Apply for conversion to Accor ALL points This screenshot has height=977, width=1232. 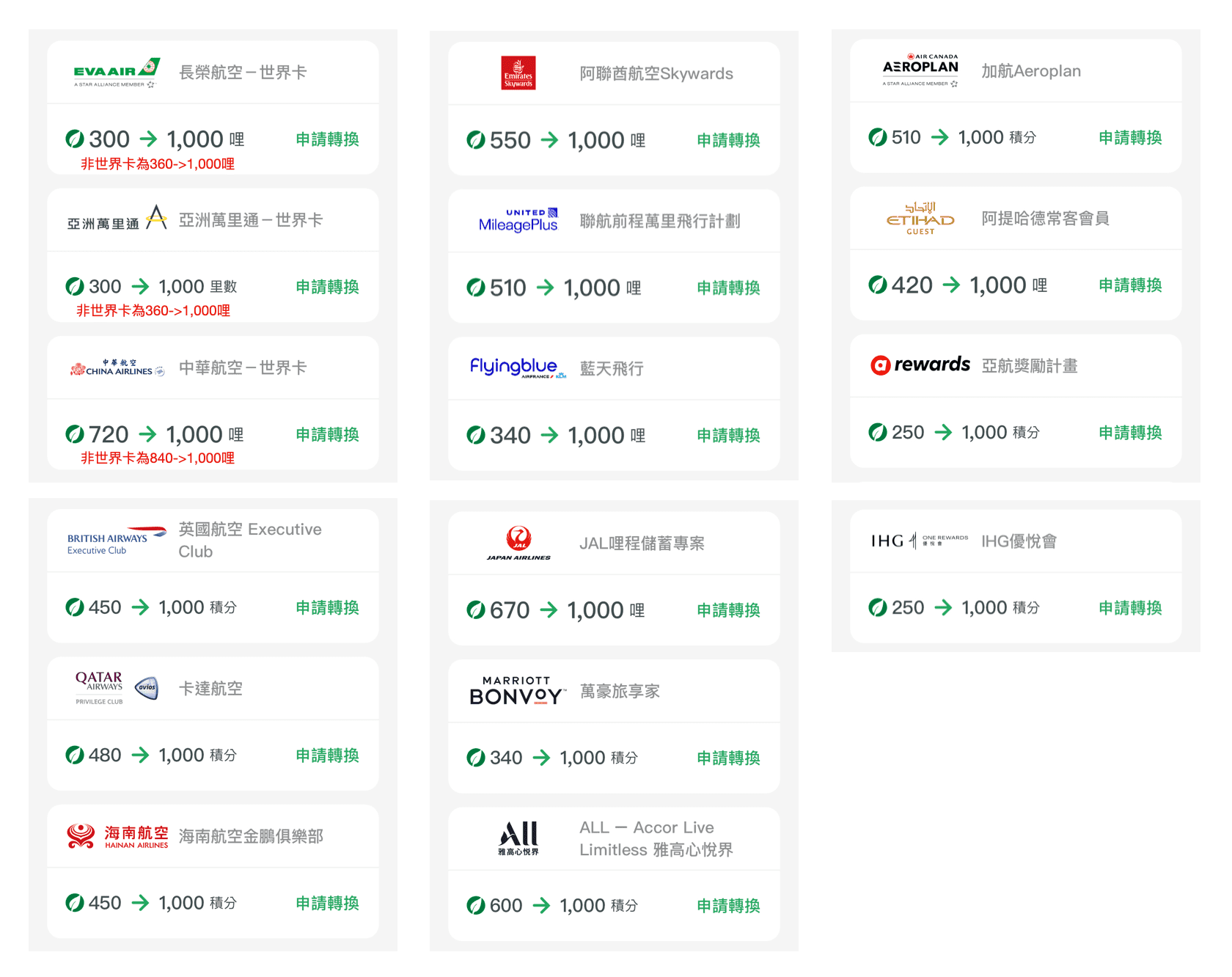728,906
